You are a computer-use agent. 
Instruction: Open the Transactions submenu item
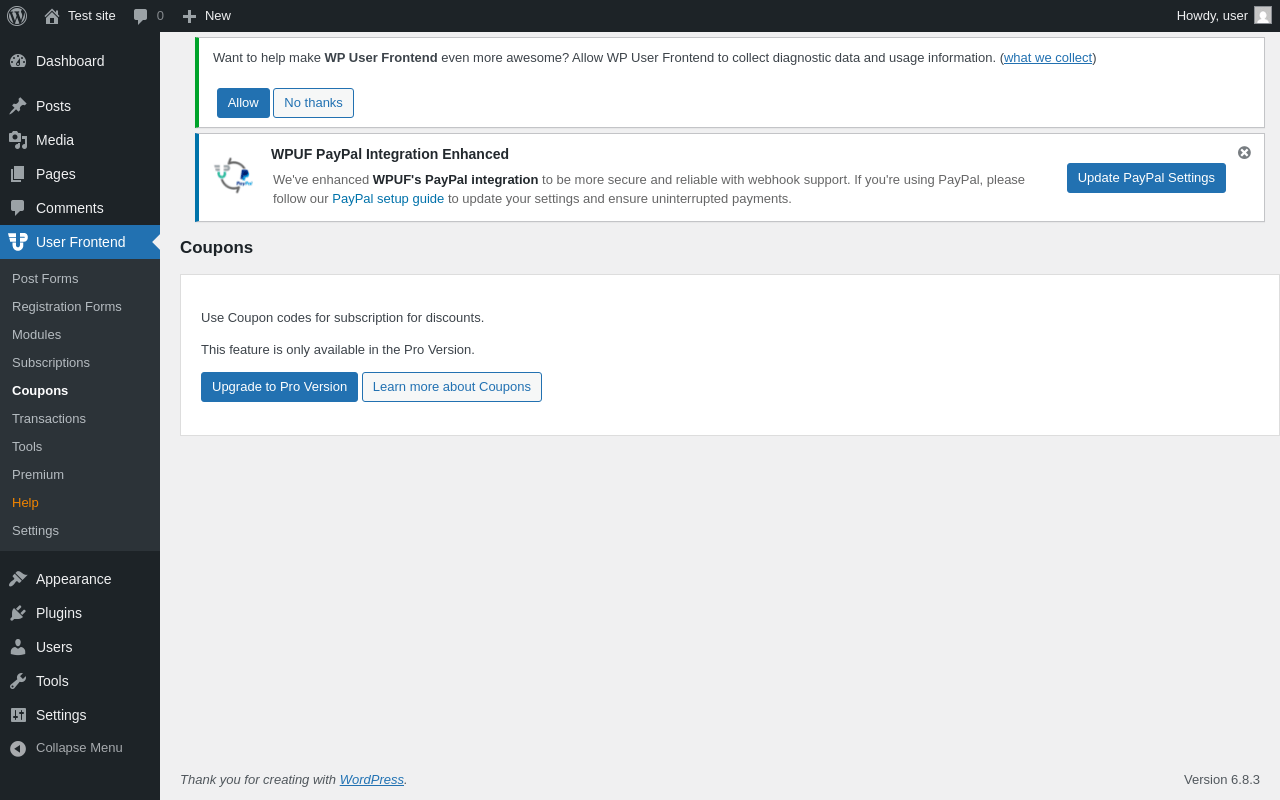(x=49, y=419)
